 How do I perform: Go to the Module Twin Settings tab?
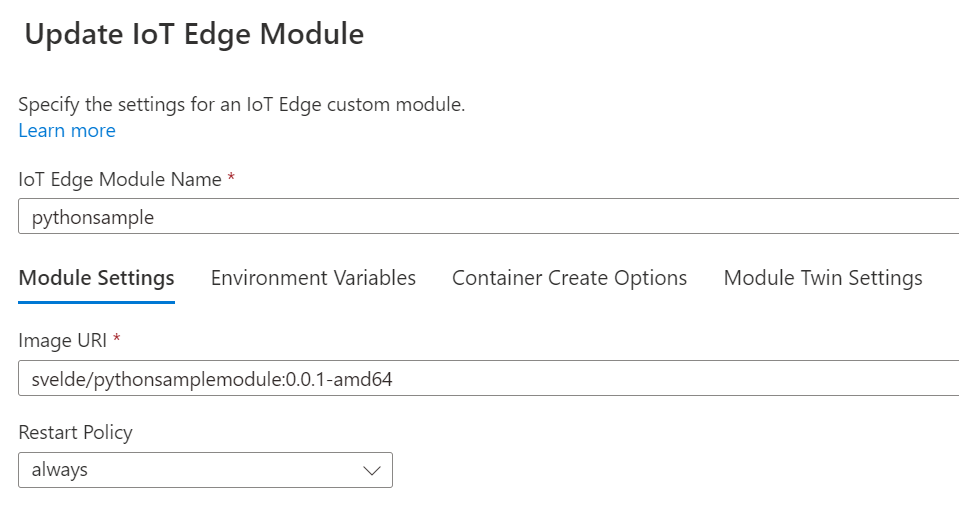(x=823, y=278)
